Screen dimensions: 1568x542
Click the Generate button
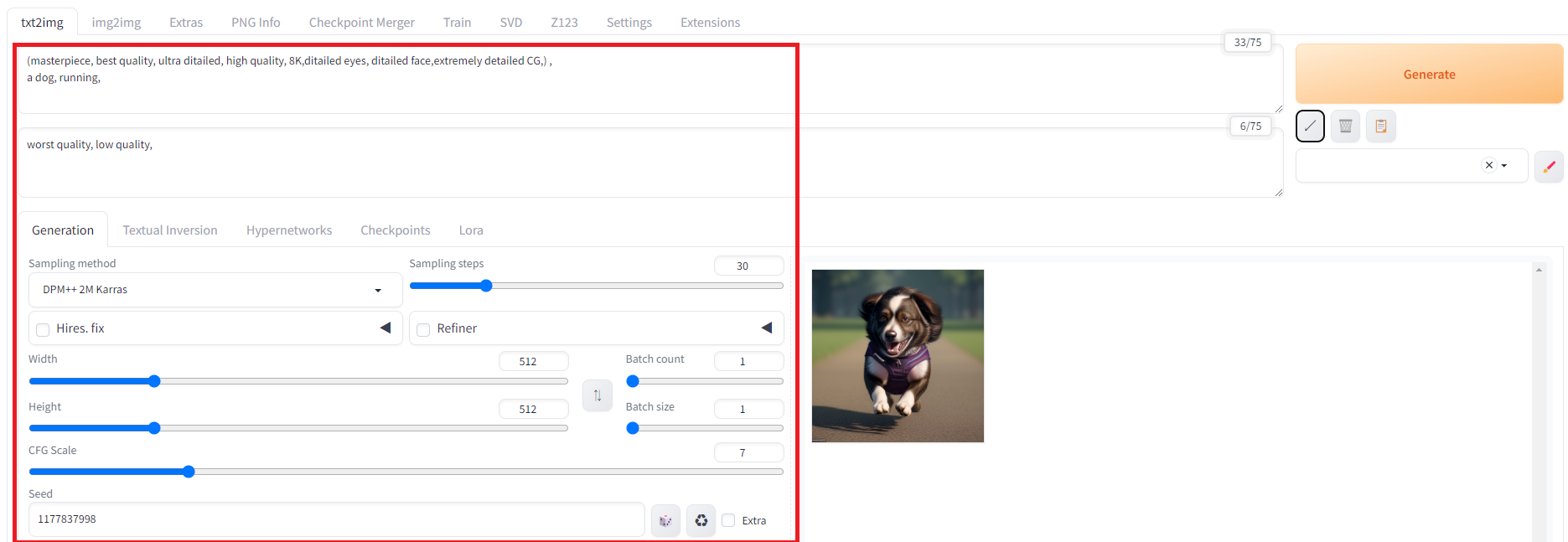1429,74
